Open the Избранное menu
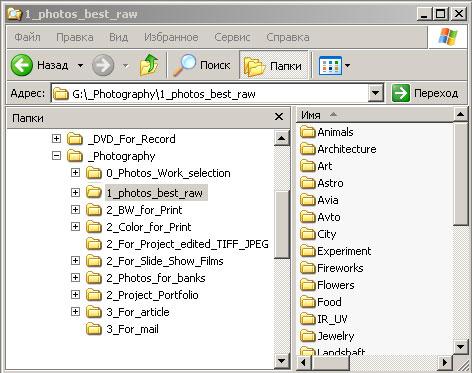 point(171,37)
